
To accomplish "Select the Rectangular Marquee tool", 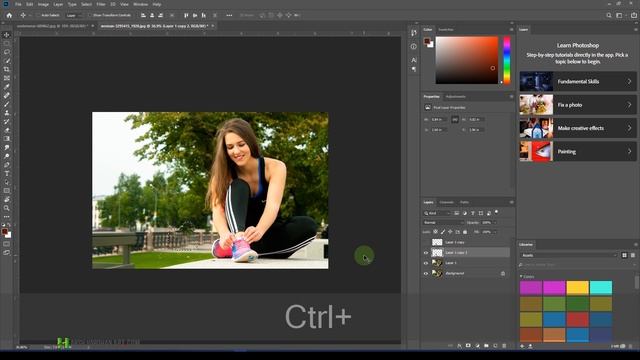I will coord(7,43).
